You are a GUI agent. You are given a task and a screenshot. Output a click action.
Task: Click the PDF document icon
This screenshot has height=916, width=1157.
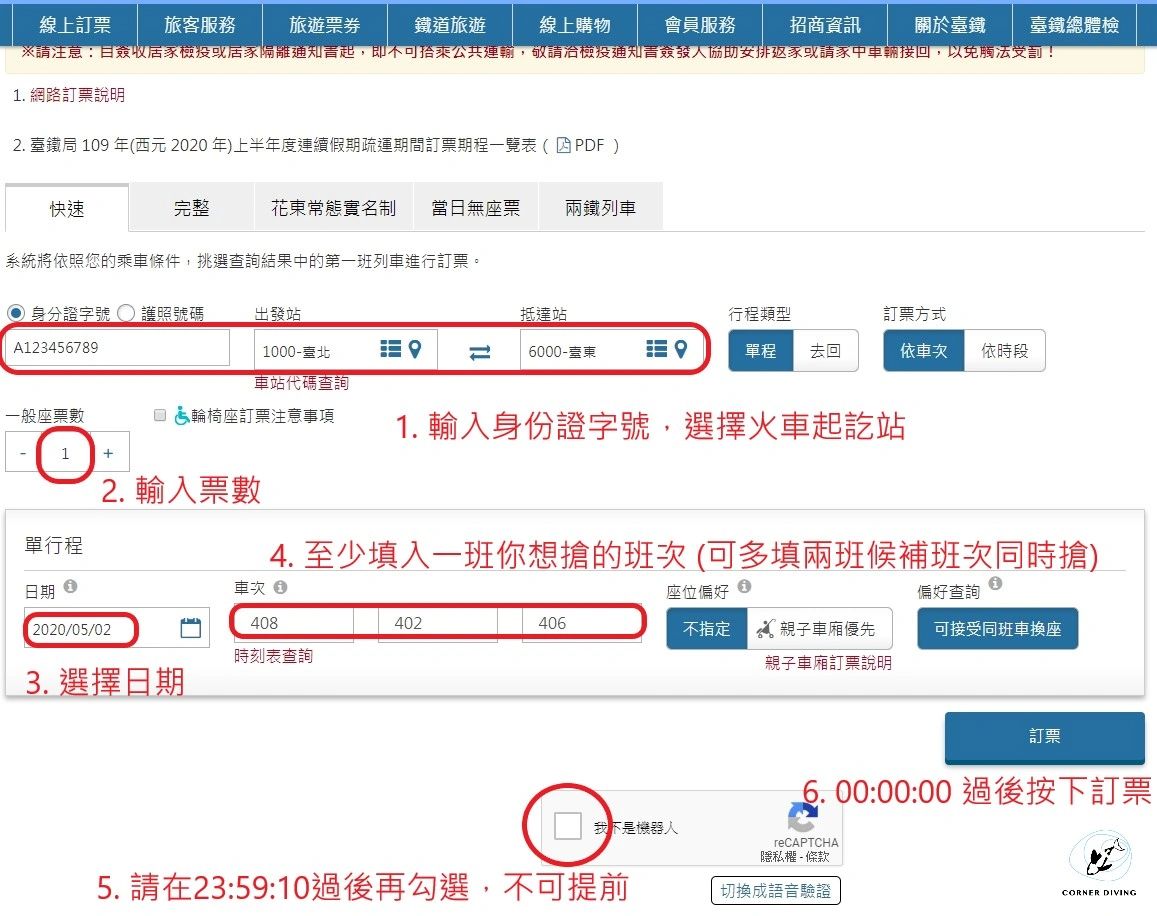click(x=564, y=145)
